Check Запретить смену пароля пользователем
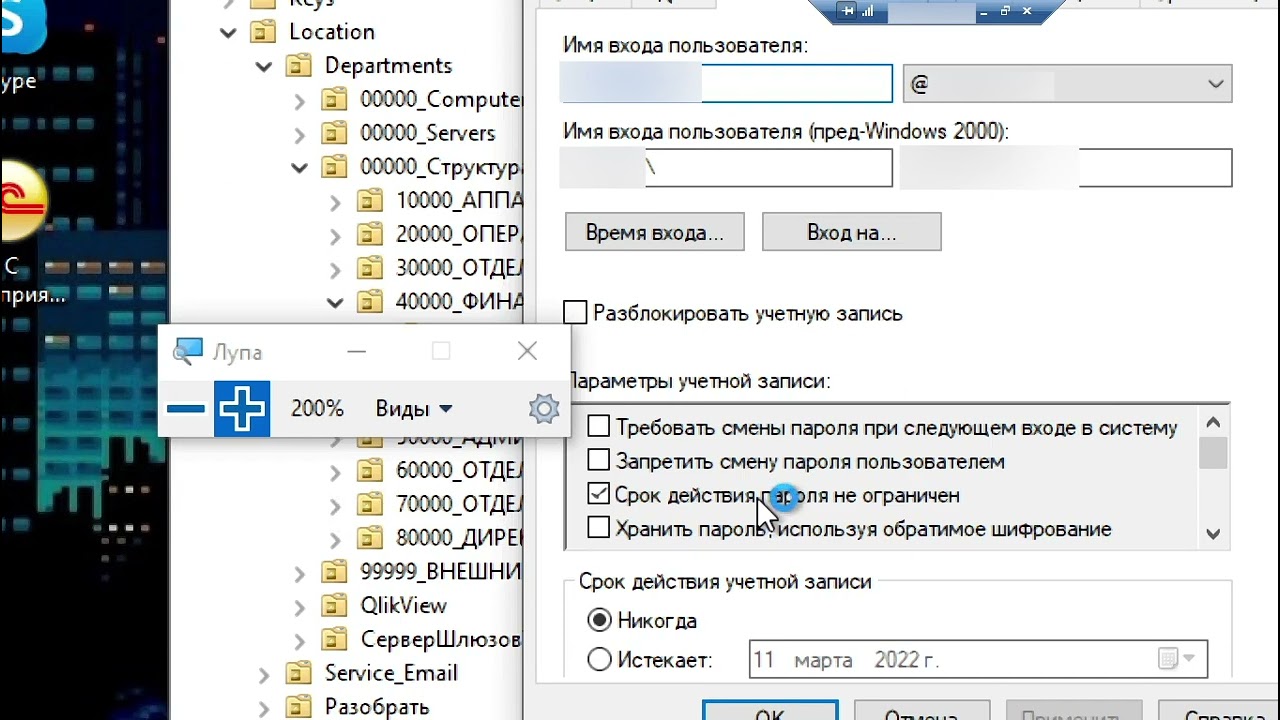Screen dimensions: 1280x720 598,461
